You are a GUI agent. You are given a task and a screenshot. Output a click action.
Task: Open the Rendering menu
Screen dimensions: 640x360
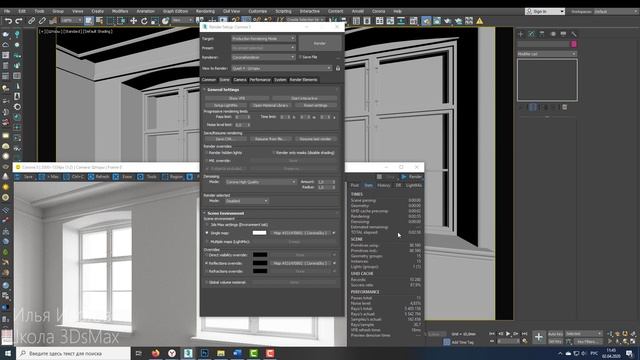point(205,11)
